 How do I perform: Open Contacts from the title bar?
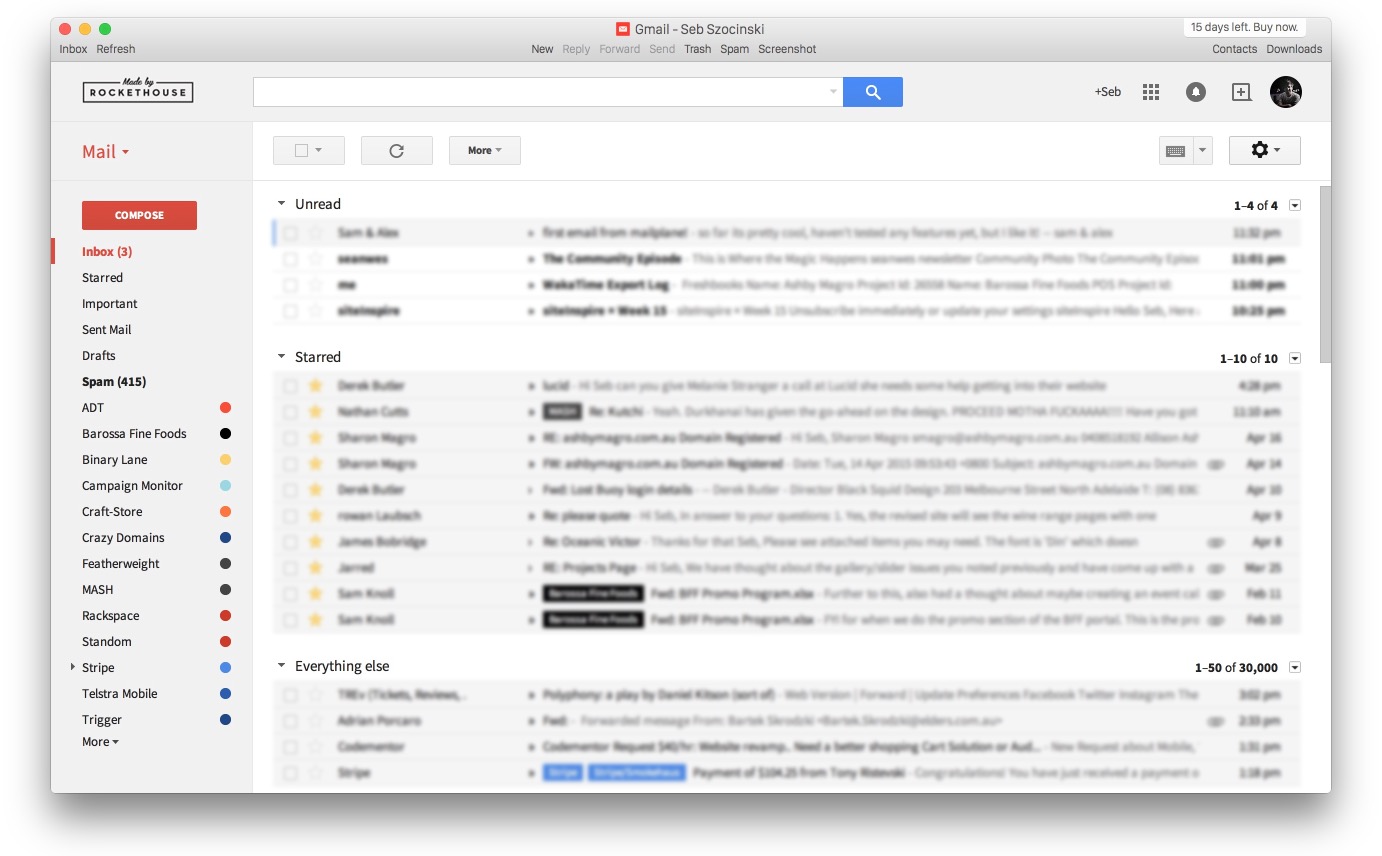(1235, 49)
